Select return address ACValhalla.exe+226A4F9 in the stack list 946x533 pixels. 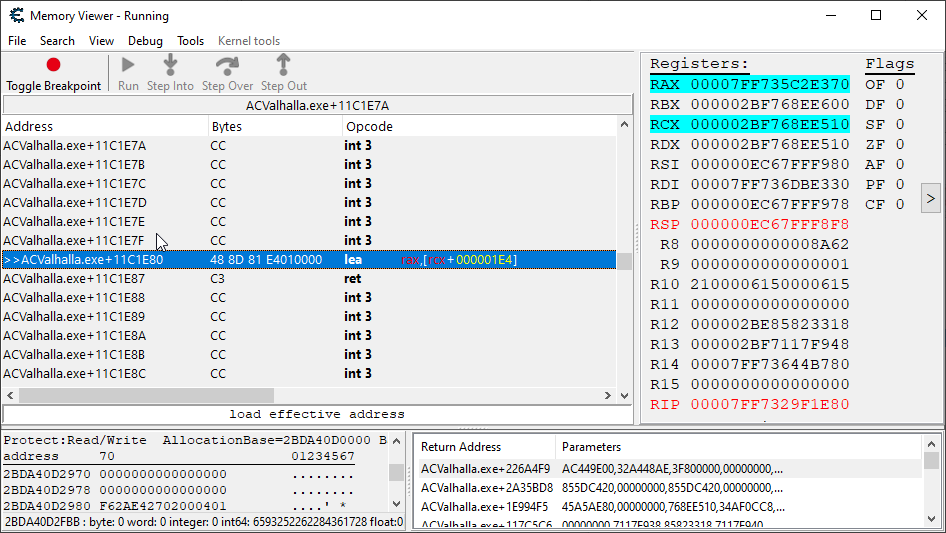point(485,469)
